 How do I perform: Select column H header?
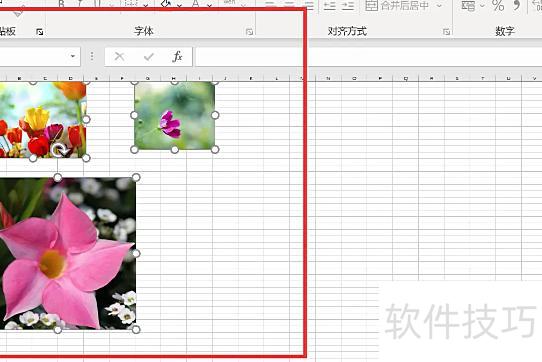pos(174,78)
